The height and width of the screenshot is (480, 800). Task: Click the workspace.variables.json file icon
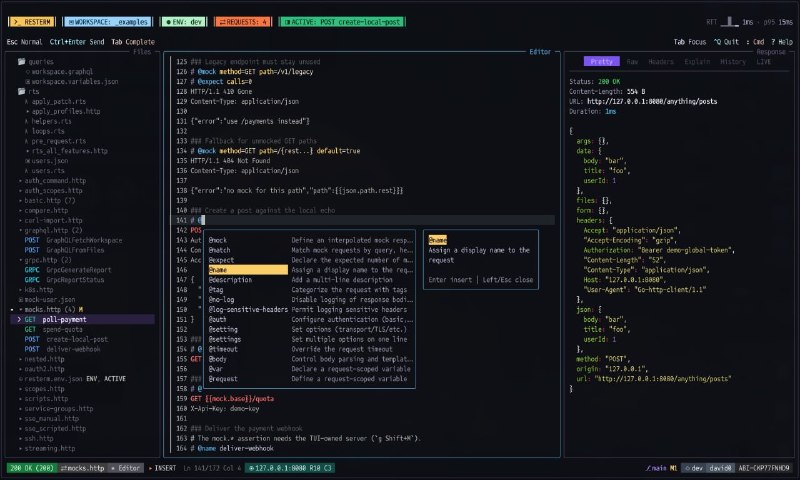(x=28, y=82)
